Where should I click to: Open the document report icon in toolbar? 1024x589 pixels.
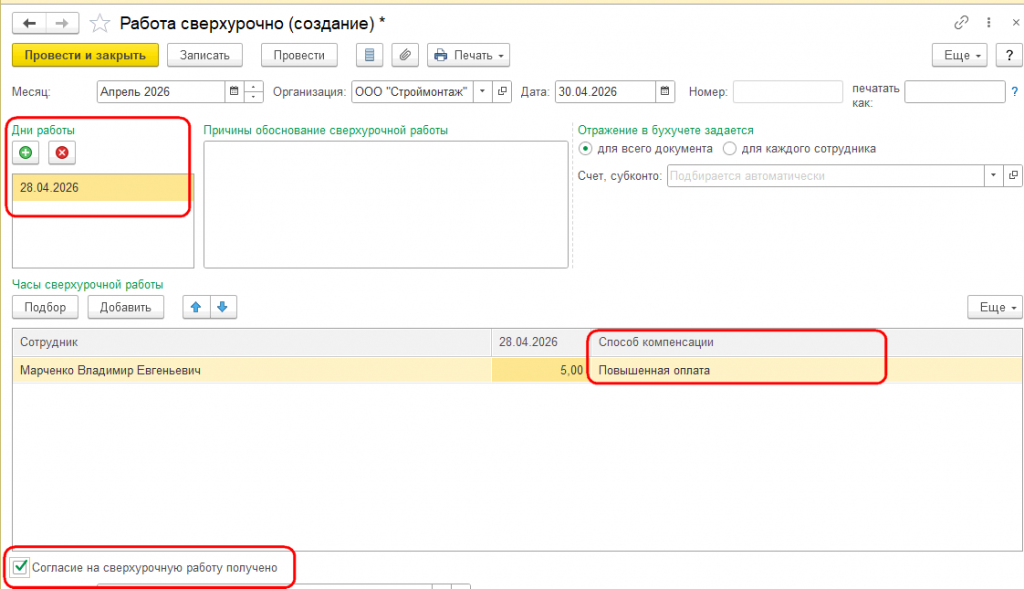tap(369, 56)
